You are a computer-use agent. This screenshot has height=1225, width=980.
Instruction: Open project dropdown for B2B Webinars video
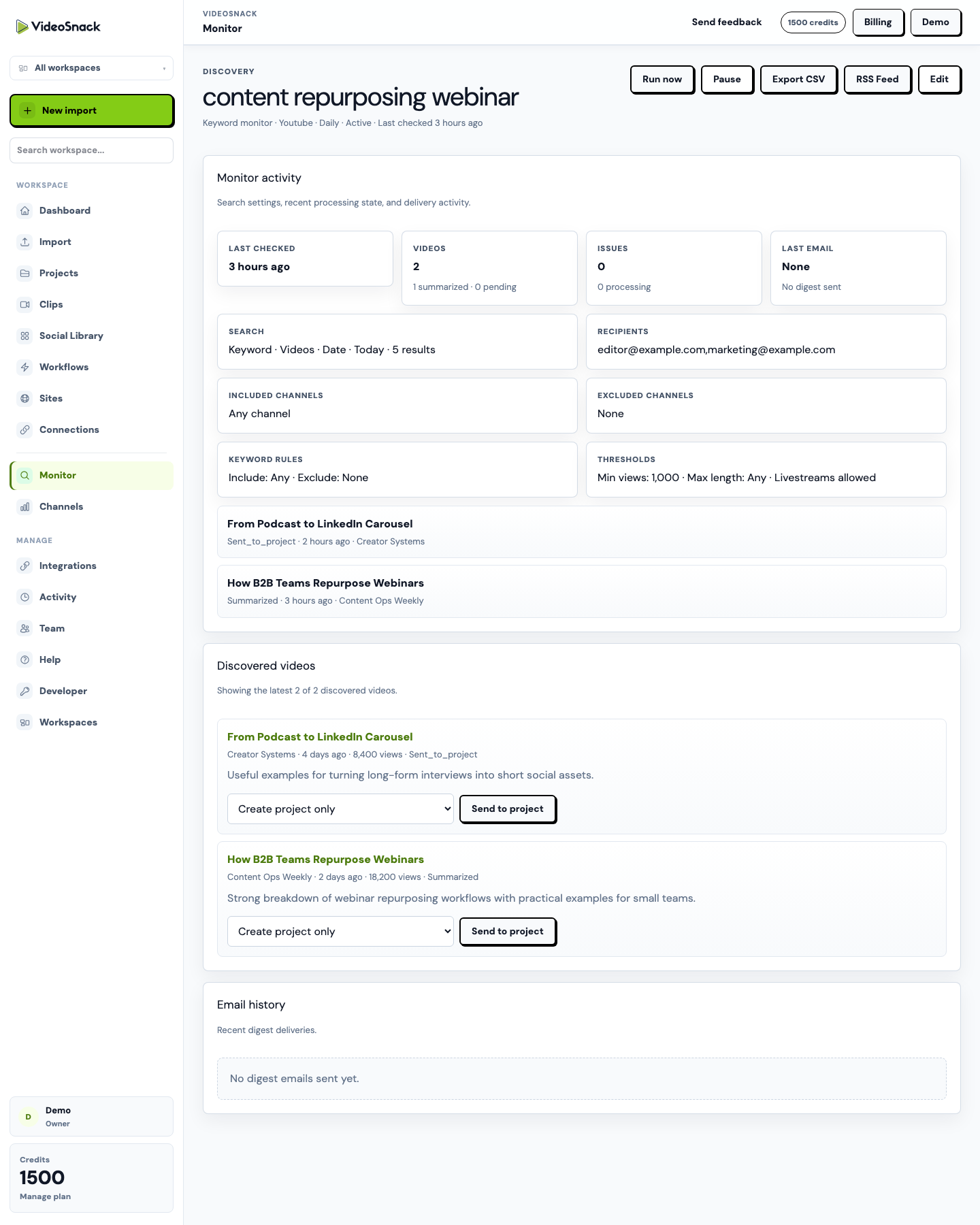(x=340, y=931)
